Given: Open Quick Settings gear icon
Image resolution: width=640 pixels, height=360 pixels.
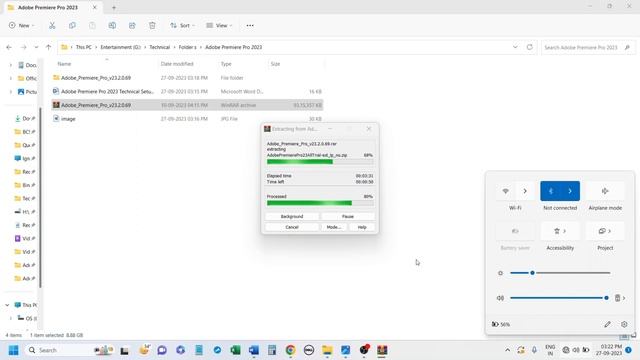Looking at the screenshot, I should [x=624, y=324].
